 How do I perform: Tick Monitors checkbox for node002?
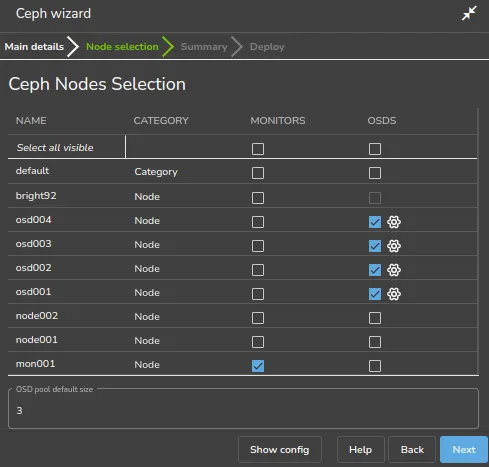[x=258, y=318]
